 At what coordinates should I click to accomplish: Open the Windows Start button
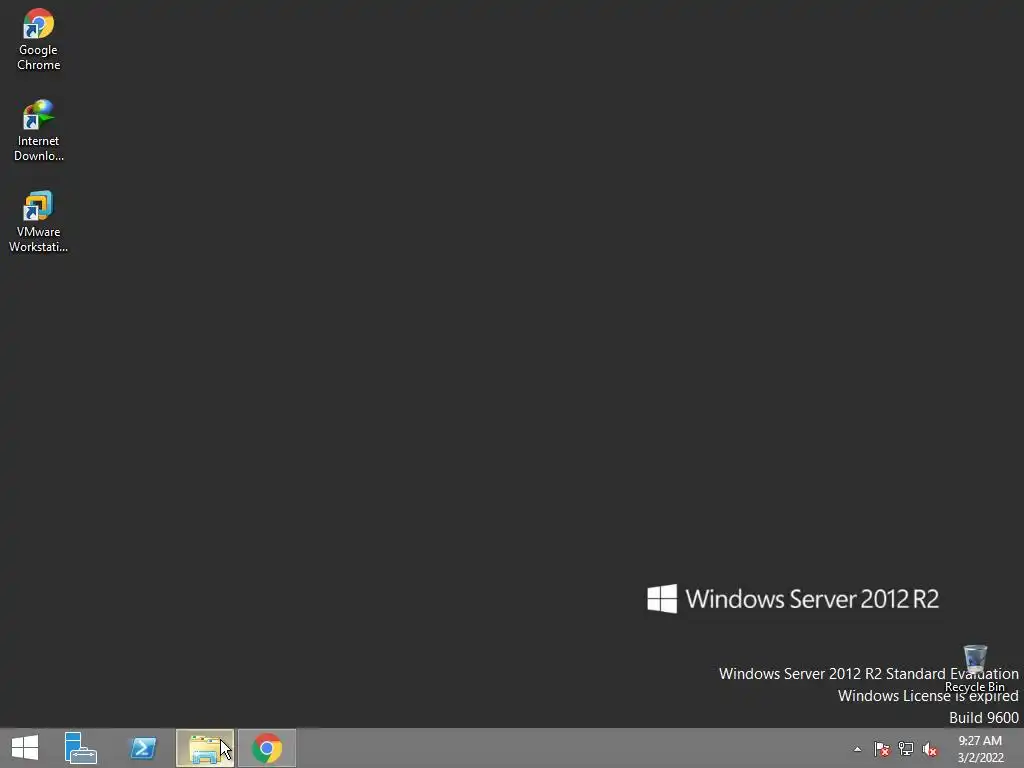point(25,748)
